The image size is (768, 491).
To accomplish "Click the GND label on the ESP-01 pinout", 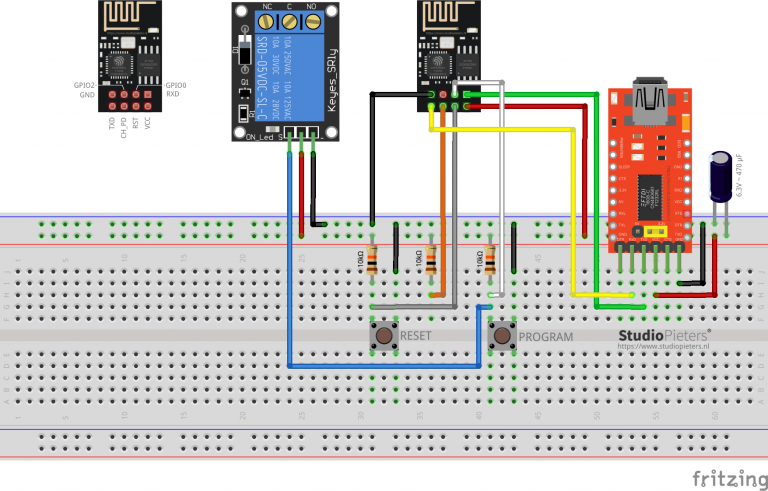I will point(87,95).
